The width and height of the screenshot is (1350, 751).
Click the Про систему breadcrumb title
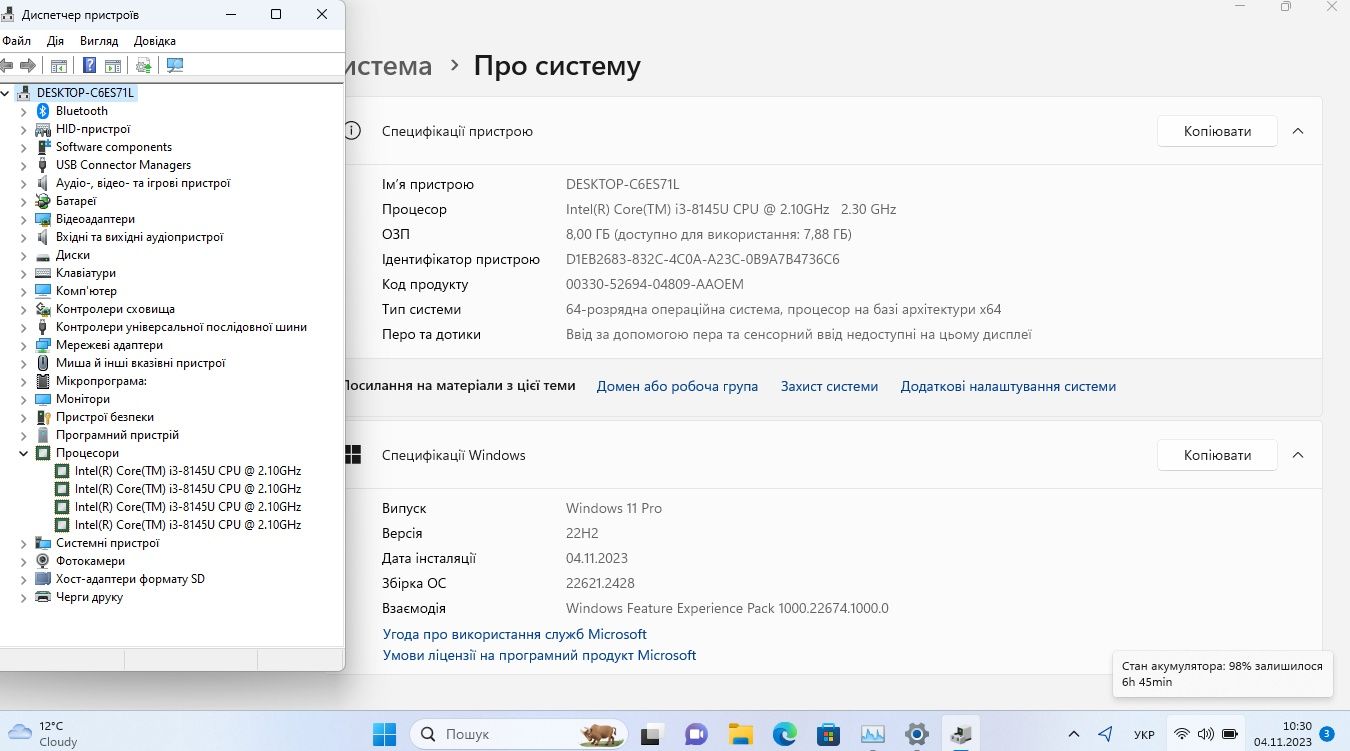click(557, 66)
